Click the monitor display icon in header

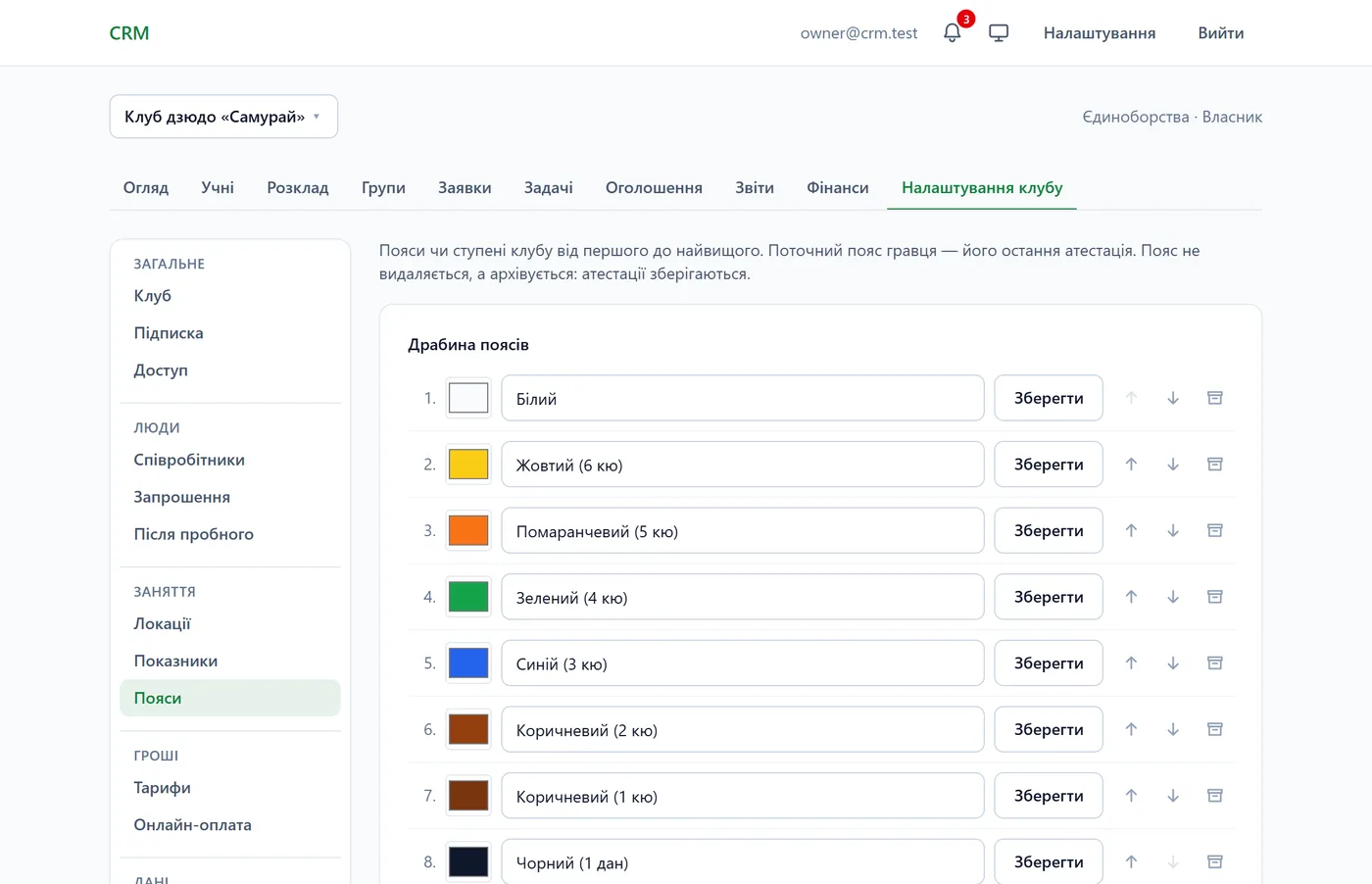click(999, 33)
